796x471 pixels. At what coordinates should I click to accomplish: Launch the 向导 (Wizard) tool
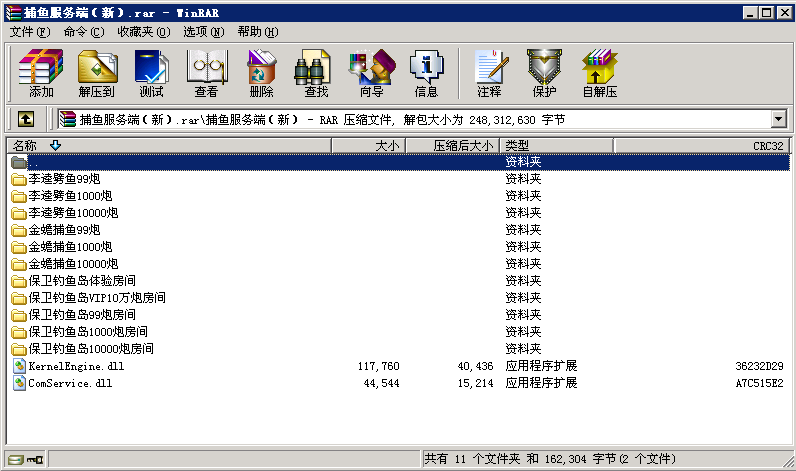pos(371,74)
